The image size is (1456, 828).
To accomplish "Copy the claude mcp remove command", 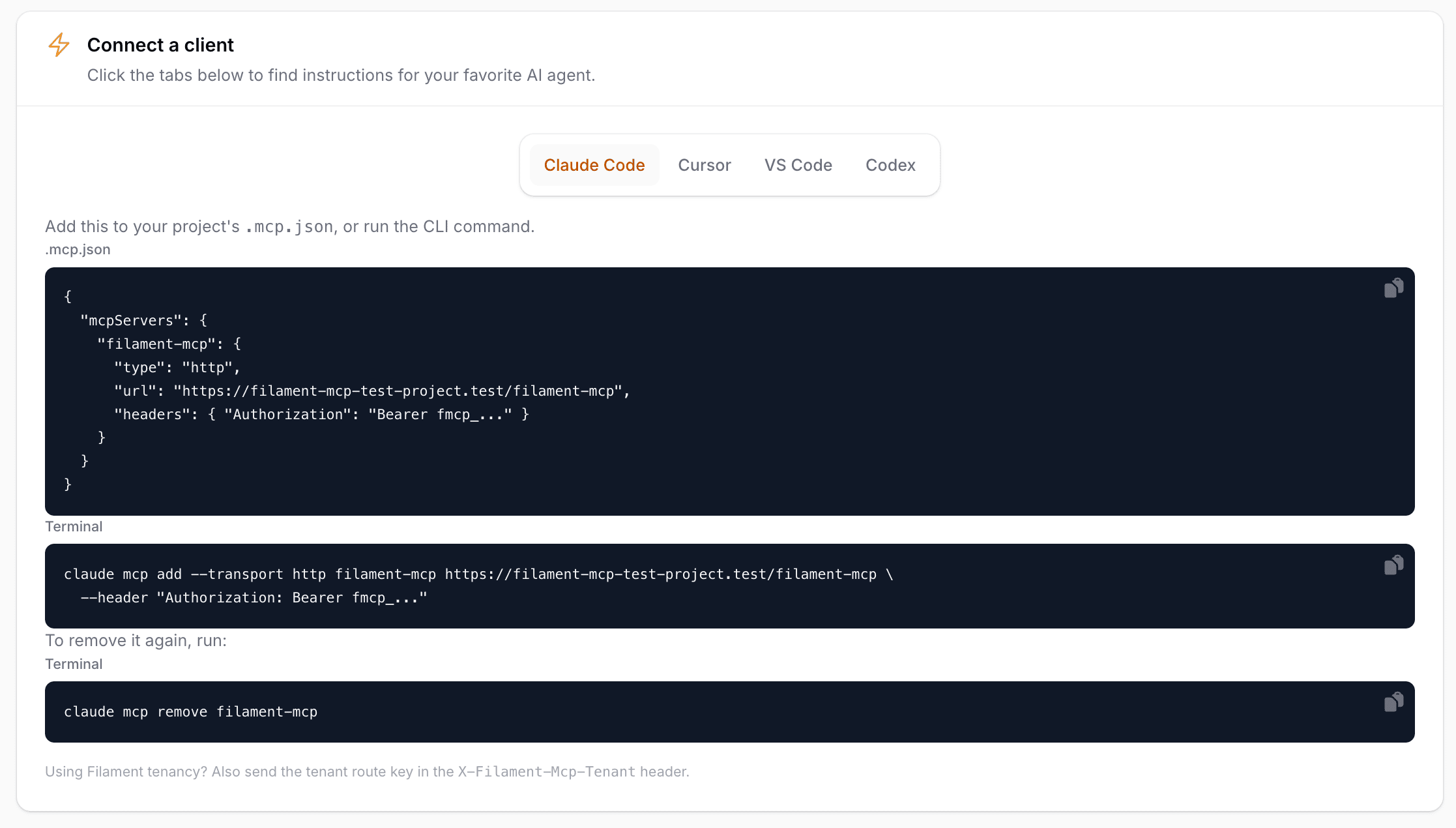I will pyautogui.click(x=1393, y=702).
